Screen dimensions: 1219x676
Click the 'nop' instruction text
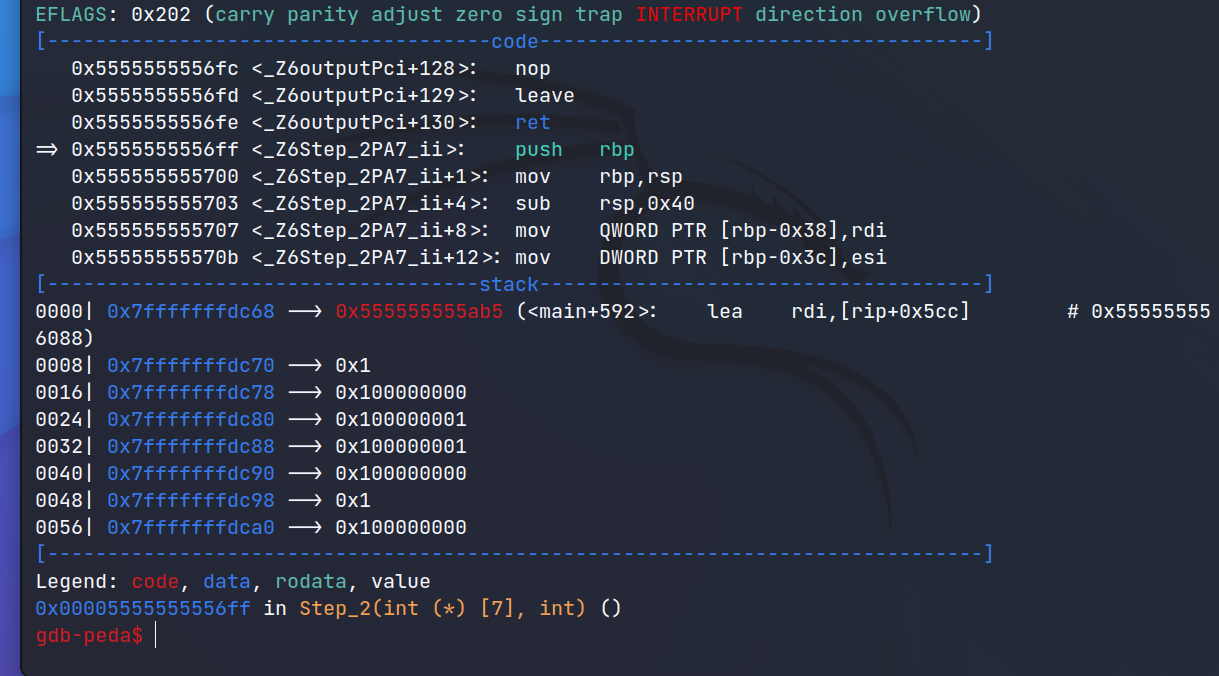(533, 69)
